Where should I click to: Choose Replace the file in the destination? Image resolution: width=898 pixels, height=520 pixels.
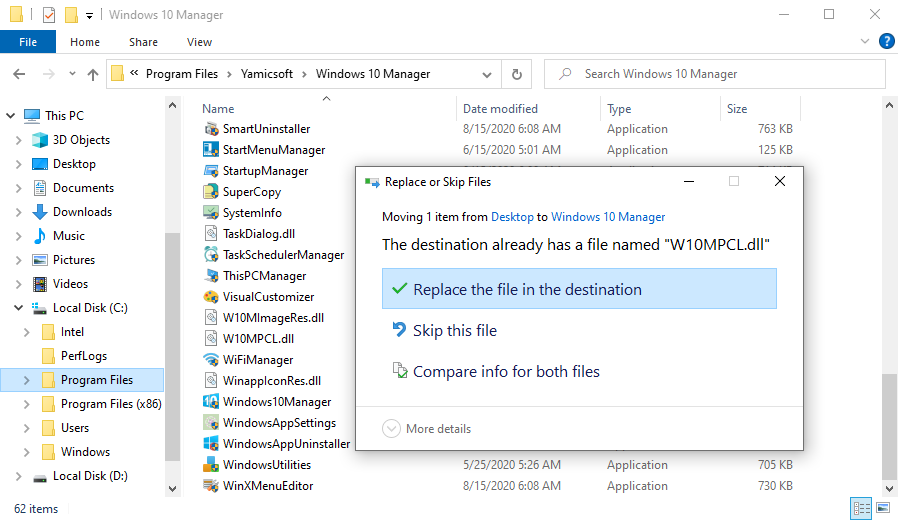pos(579,289)
